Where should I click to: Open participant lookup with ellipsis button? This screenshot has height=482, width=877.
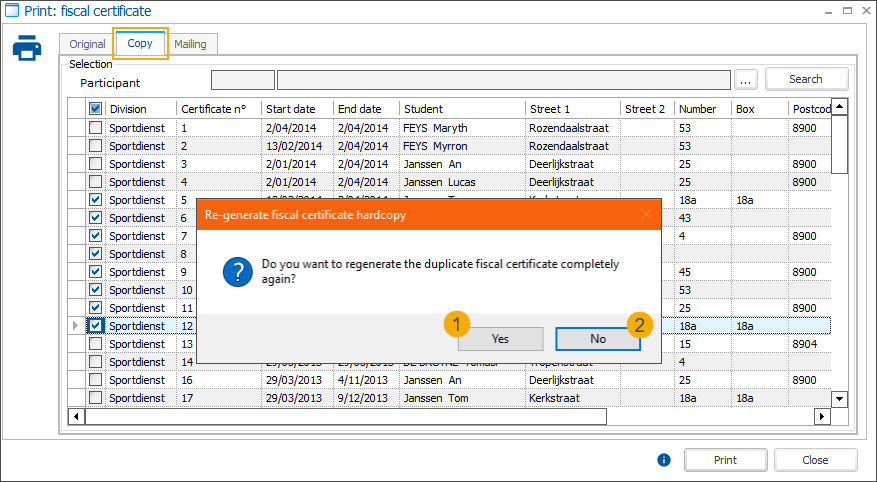(x=747, y=79)
